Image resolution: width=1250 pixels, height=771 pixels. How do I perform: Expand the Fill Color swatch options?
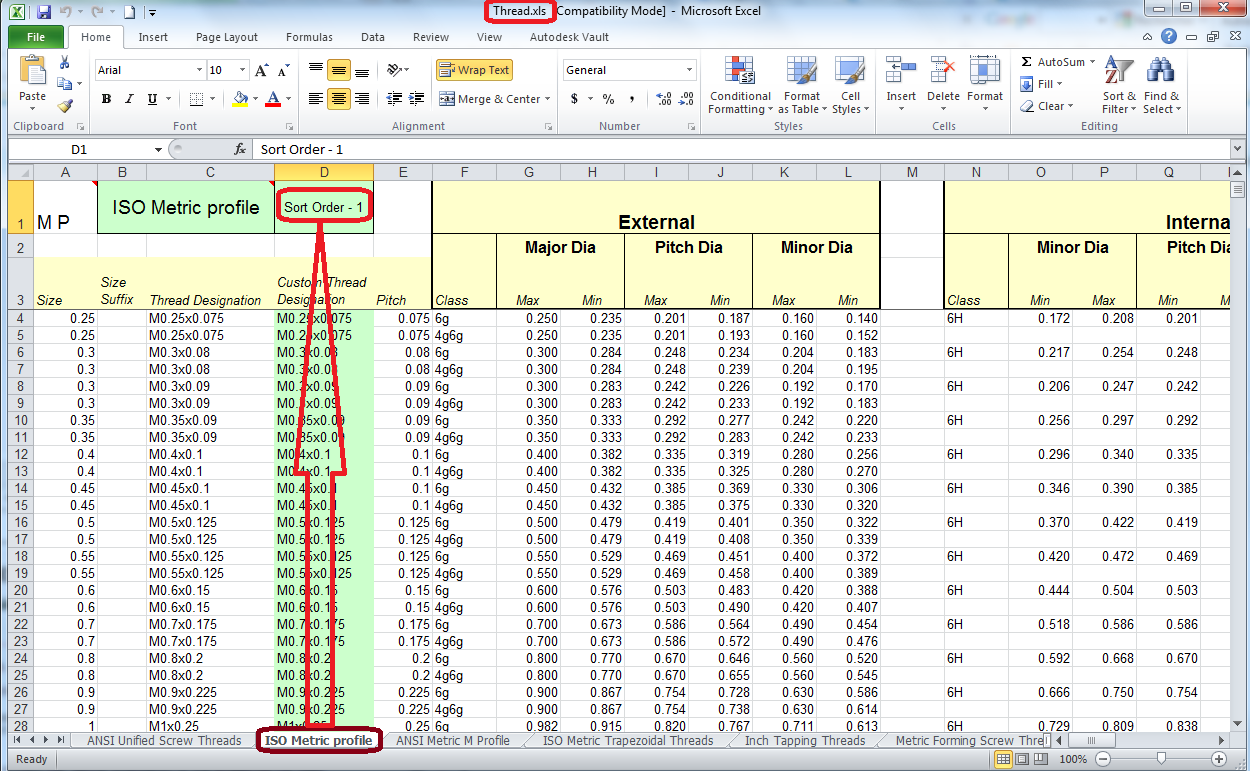pyautogui.click(x=254, y=100)
